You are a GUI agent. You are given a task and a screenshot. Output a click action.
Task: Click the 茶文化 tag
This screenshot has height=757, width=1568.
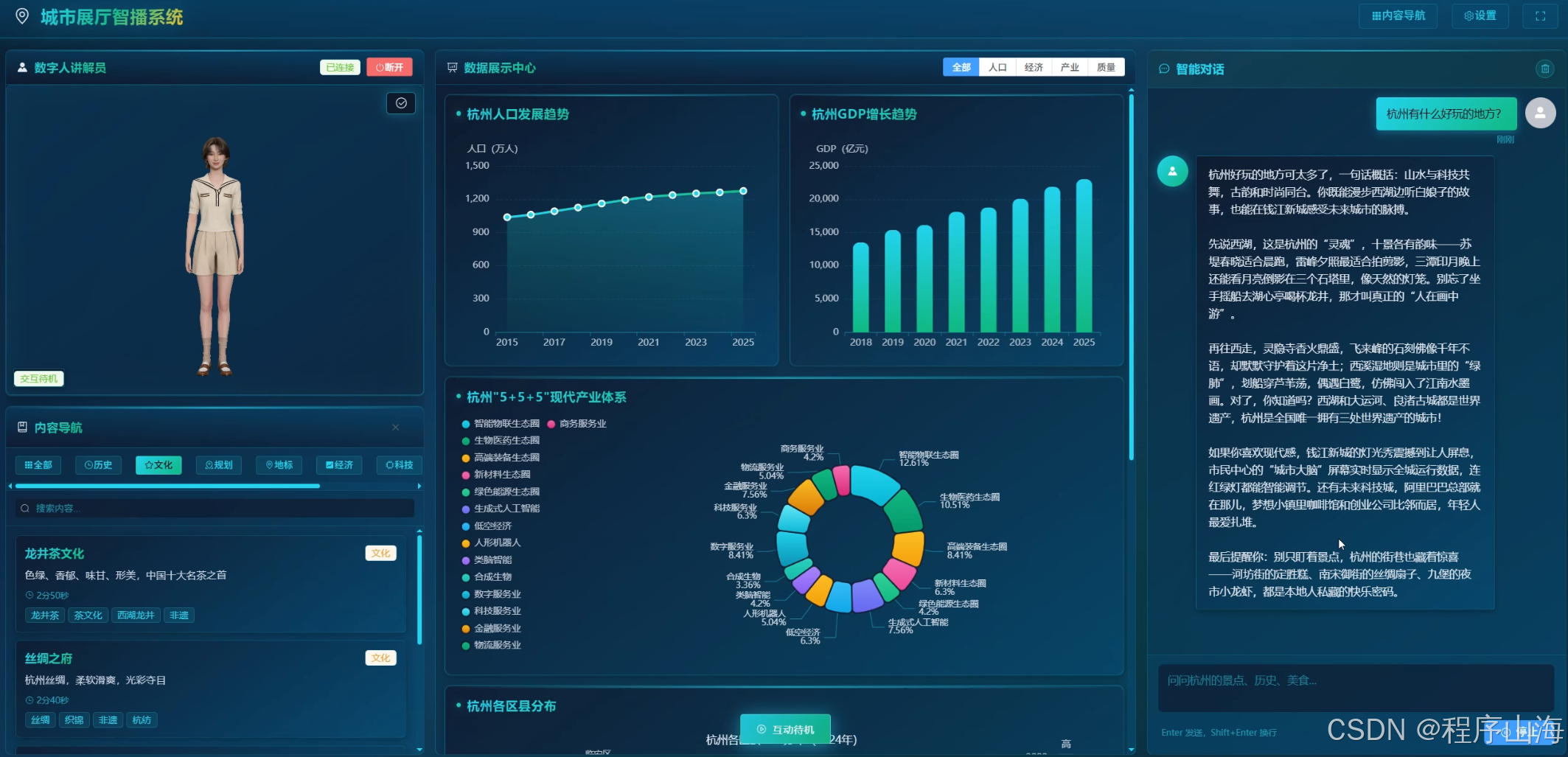[88, 615]
